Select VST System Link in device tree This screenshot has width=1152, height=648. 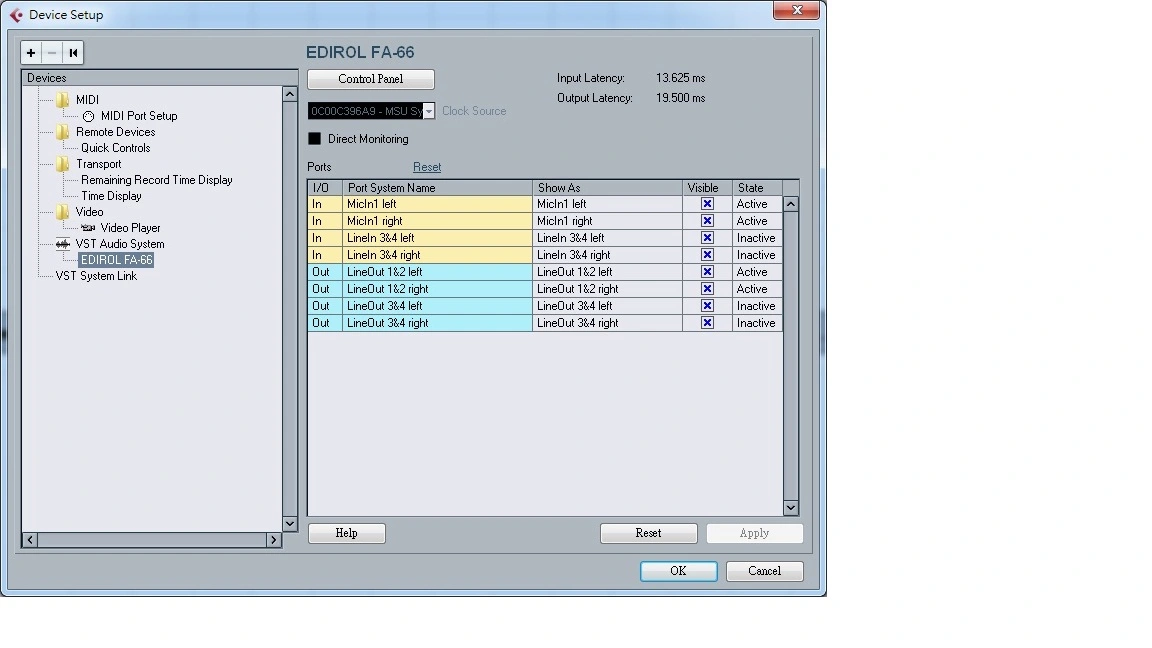point(96,276)
